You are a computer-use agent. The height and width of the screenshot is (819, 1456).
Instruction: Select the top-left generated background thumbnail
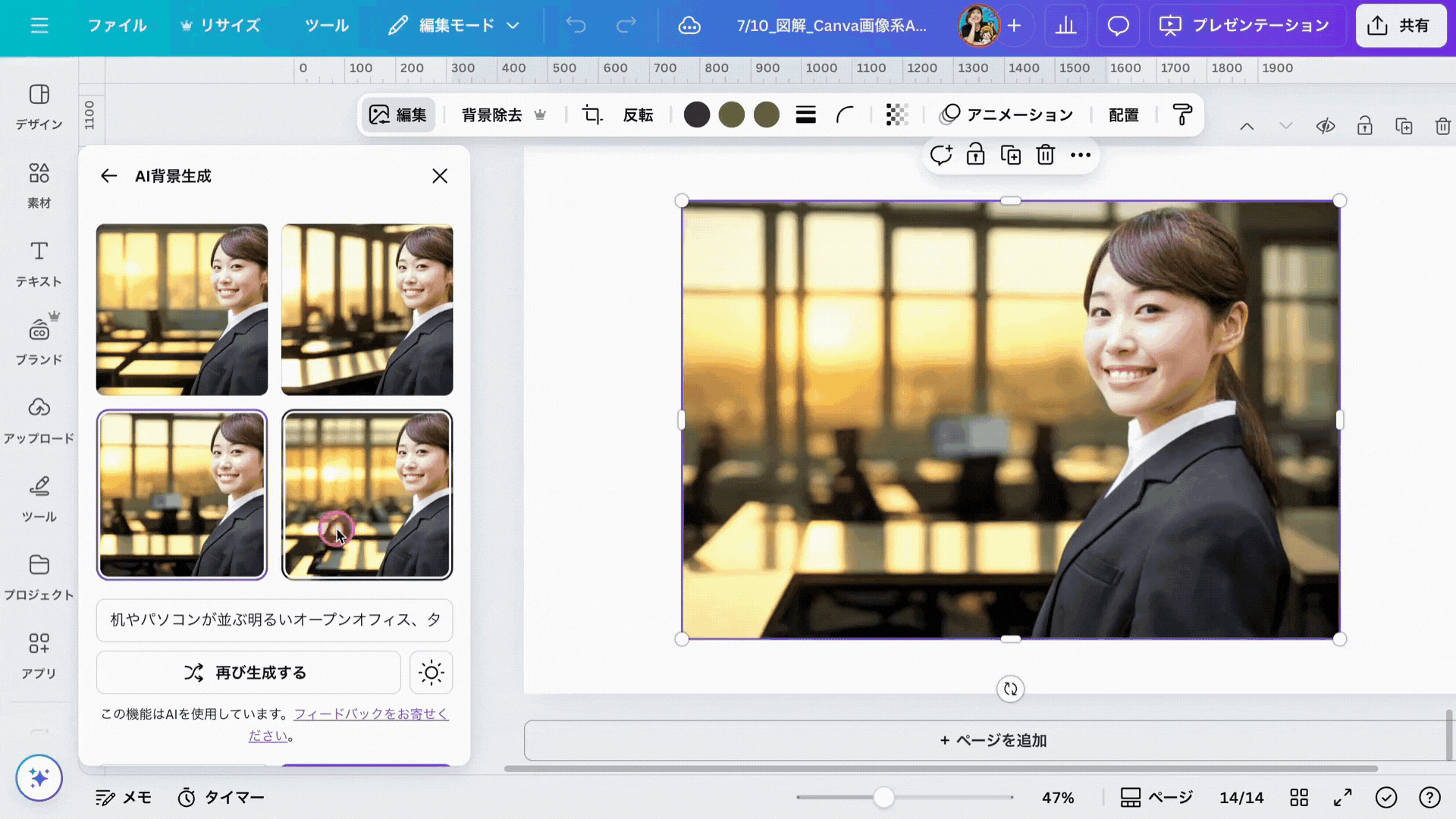point(182,309)
